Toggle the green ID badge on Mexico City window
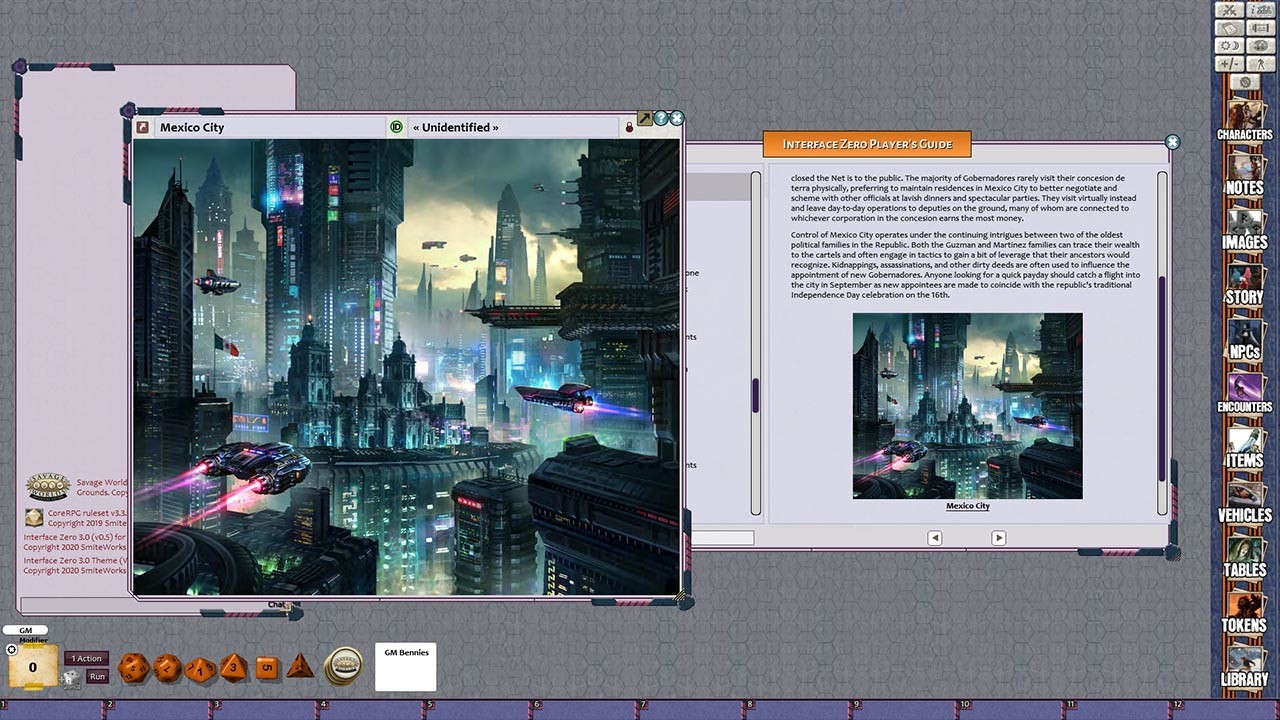The height and width of the screenshot is (720, 1280). [396, 126]
